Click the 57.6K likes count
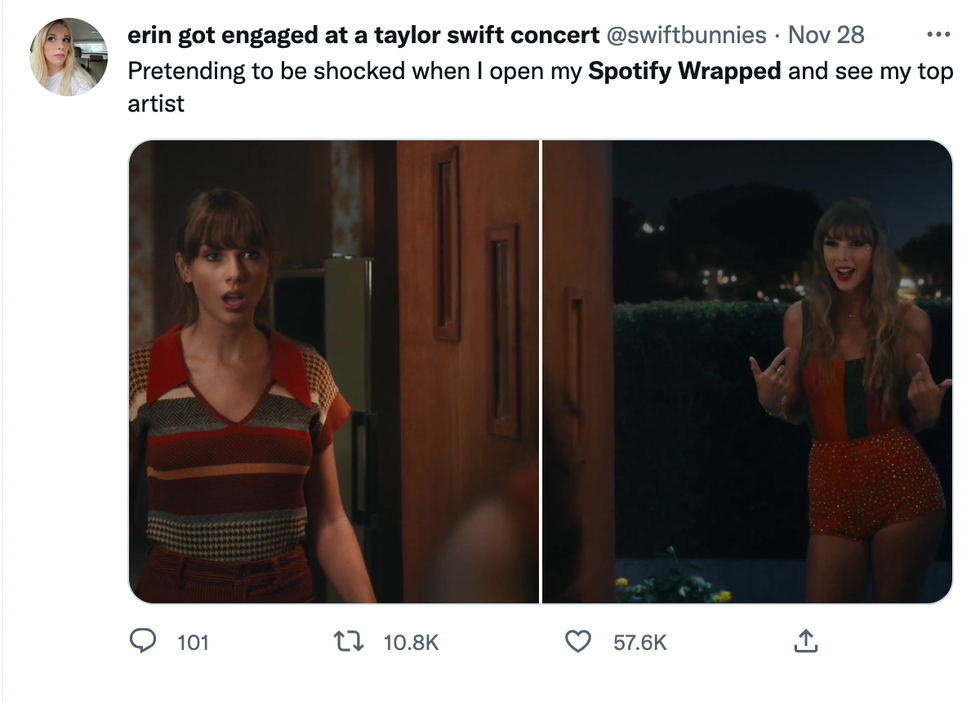The width and height of the screenshot is (980, 702). coord(640,642)
